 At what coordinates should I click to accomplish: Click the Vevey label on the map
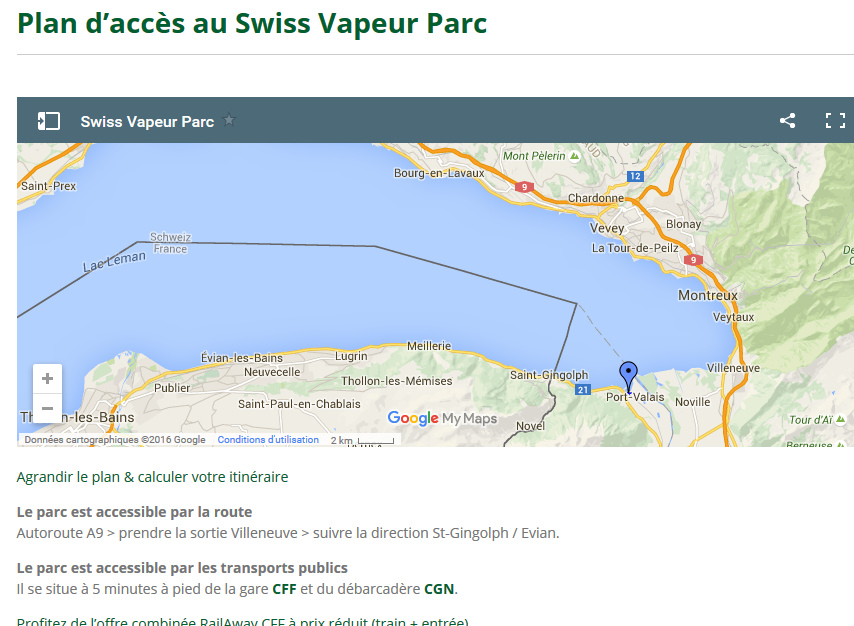click(x=607, y=228)
